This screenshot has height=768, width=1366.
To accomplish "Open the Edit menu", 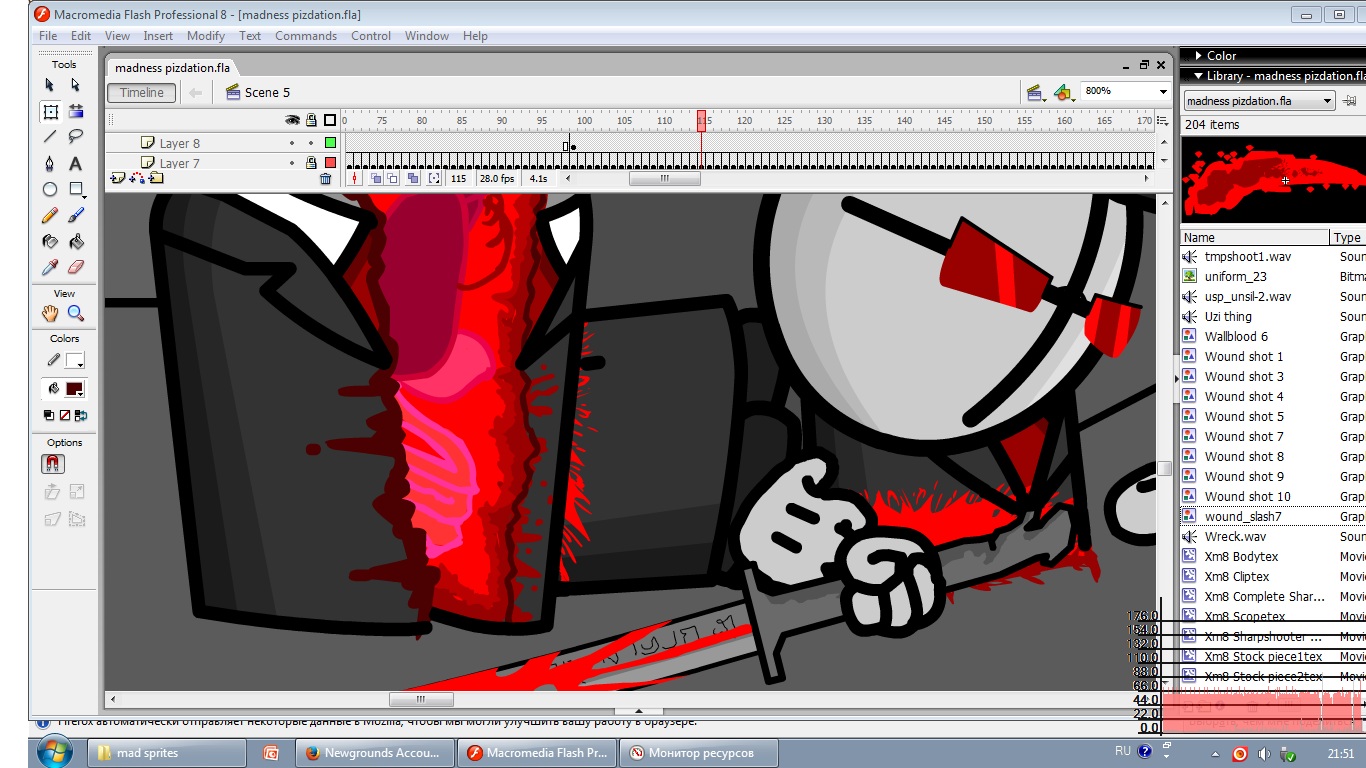I will (81, 36).
